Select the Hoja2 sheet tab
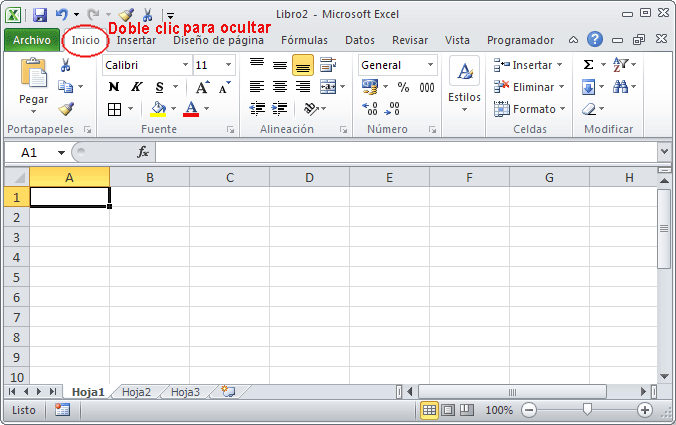The width and height of the screenshot is (676, 425). (x=136, y=392)
